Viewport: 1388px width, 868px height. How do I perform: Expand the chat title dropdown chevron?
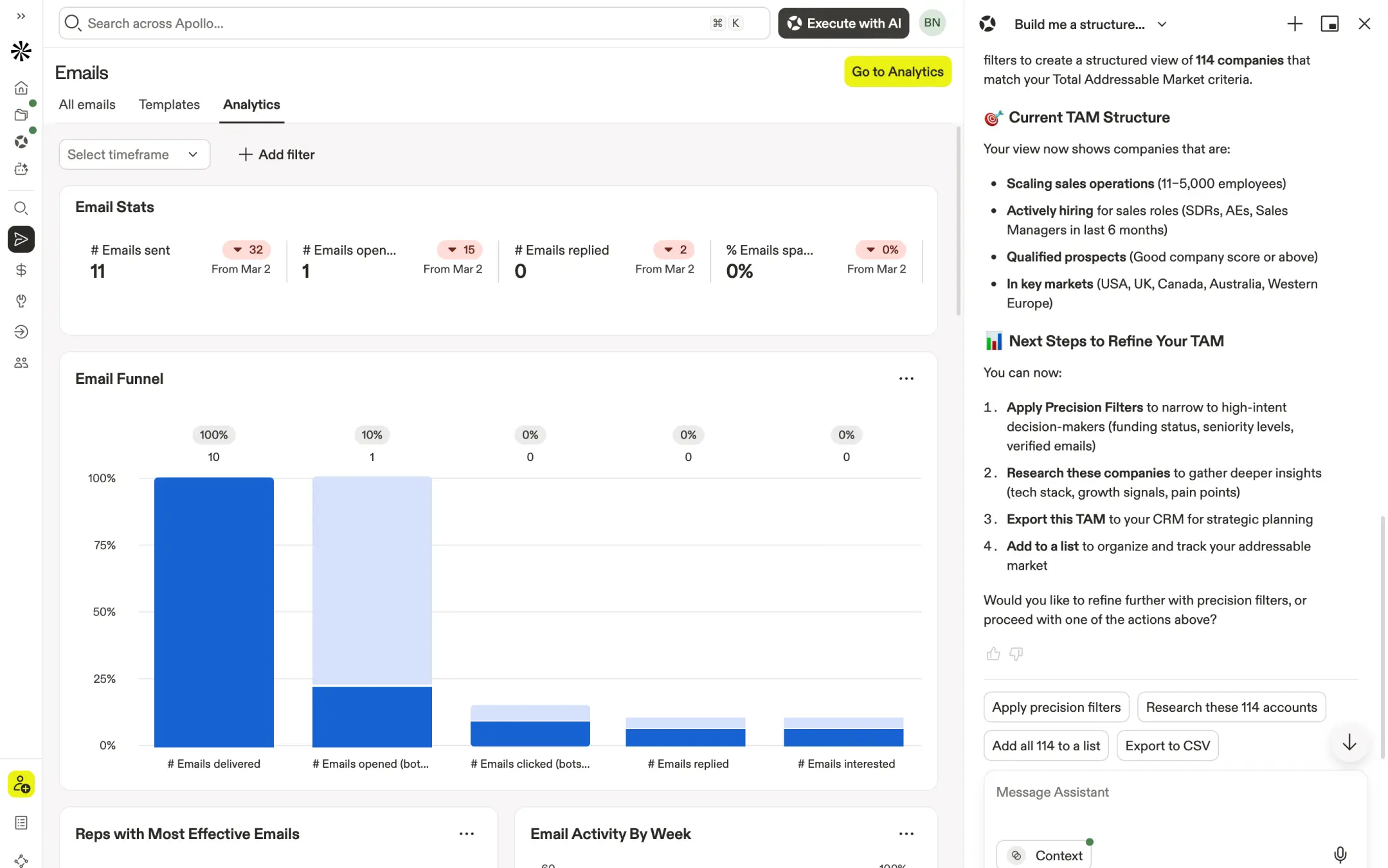pos(1162,24)
